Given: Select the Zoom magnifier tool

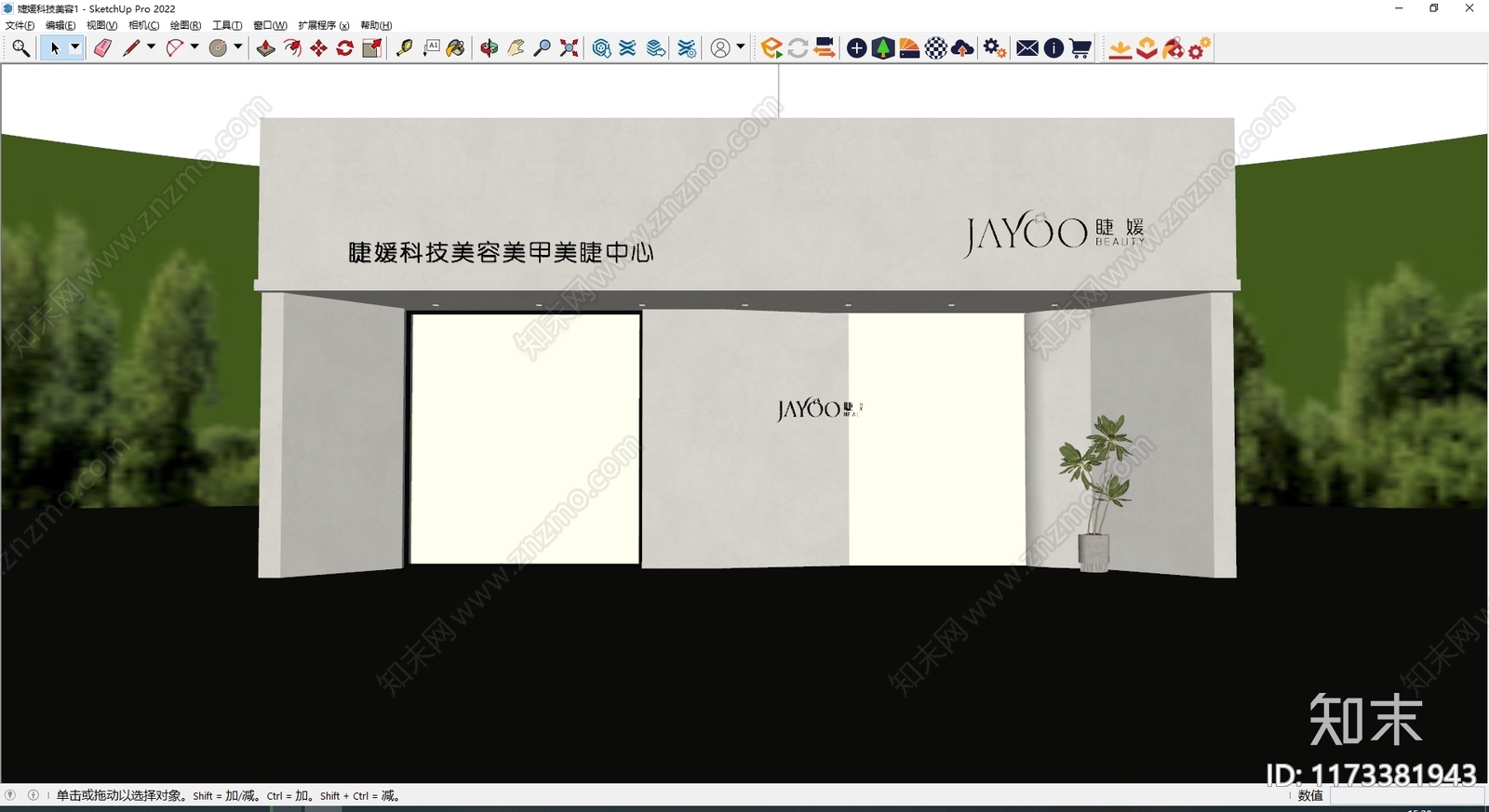Looking at the screenshot, I should pyautogui.click(x=543, y=48).
